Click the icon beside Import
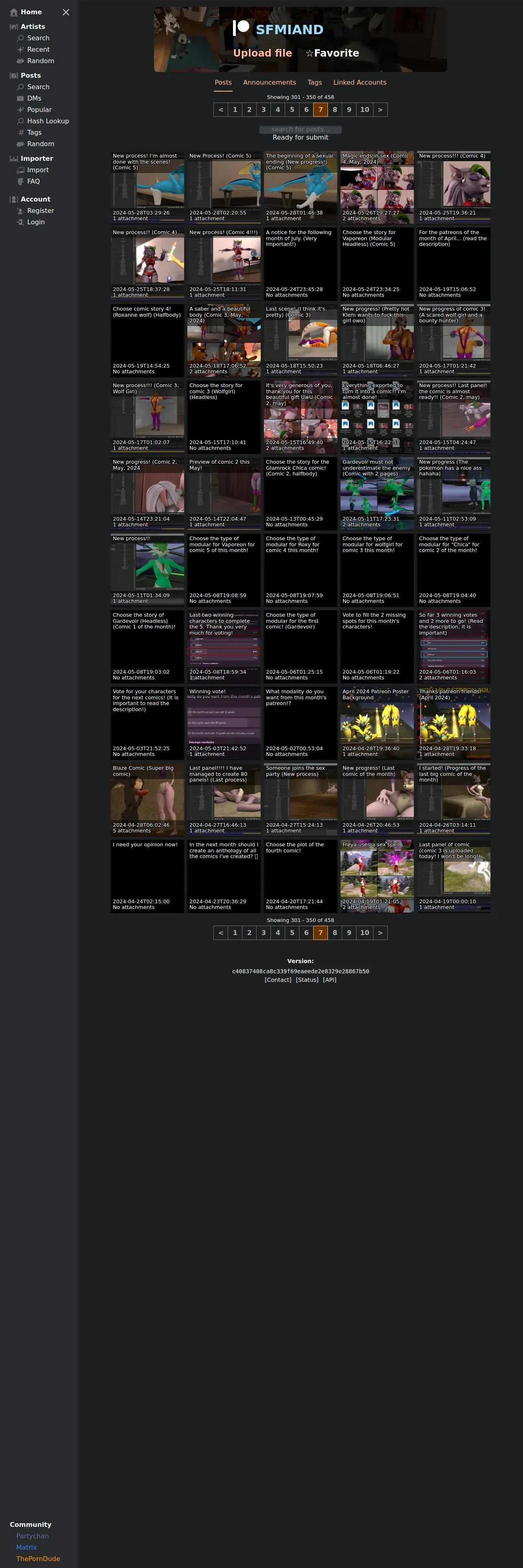The height and width of the screenshot is (1568, 523). tap(21, 171)
